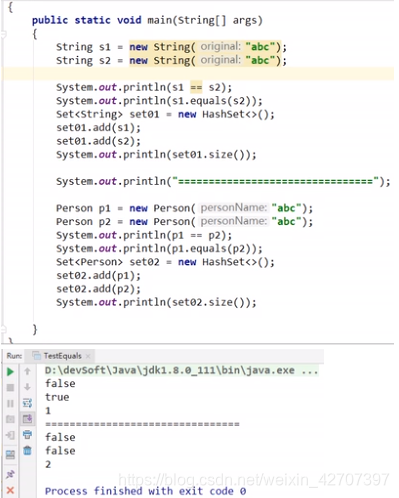Place the caret on the highlighted empty code line
The height and width of the screenshot is (498, 399).
(x=198, y=74)
